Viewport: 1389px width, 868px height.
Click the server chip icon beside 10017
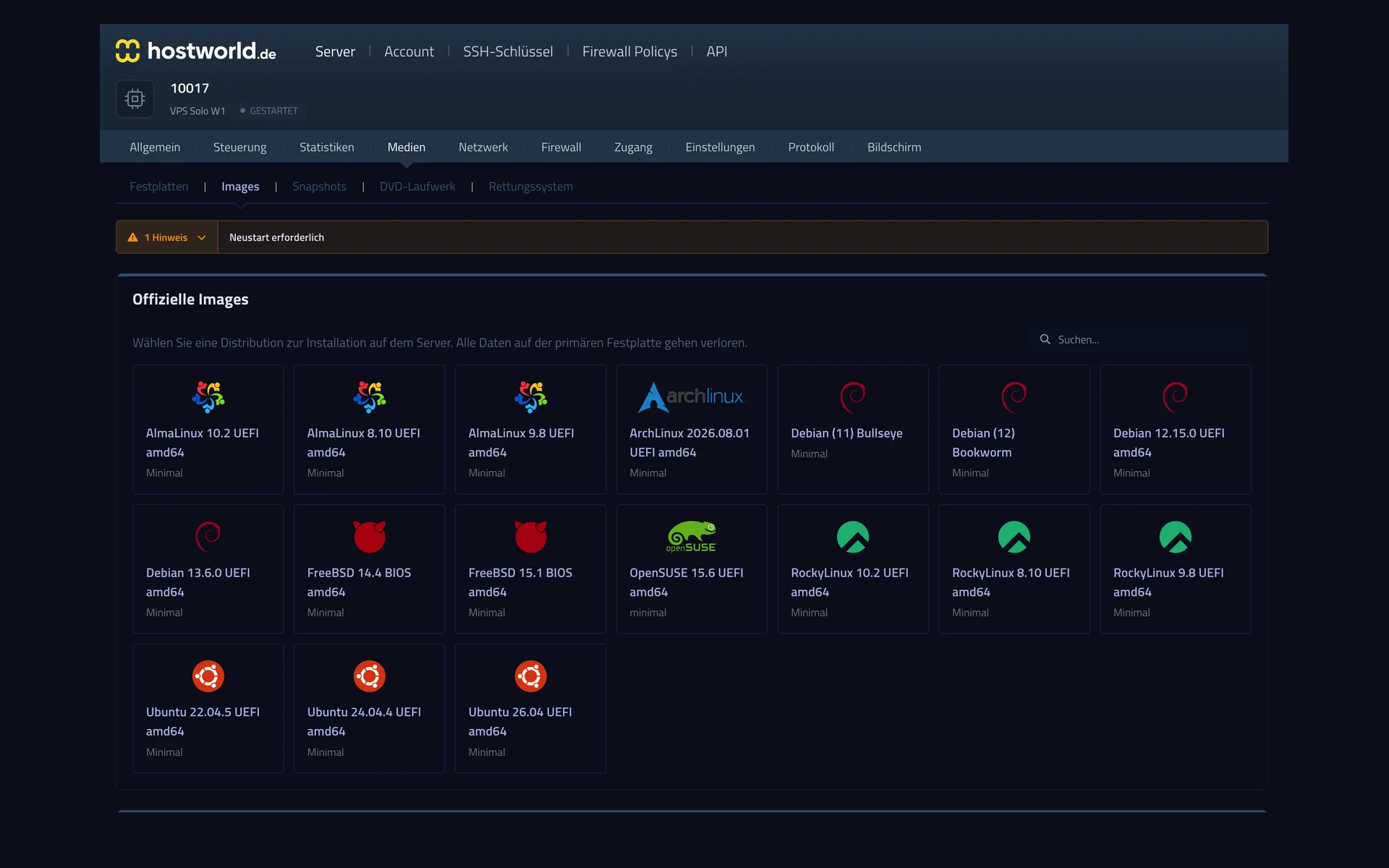[x=135, y=99]
